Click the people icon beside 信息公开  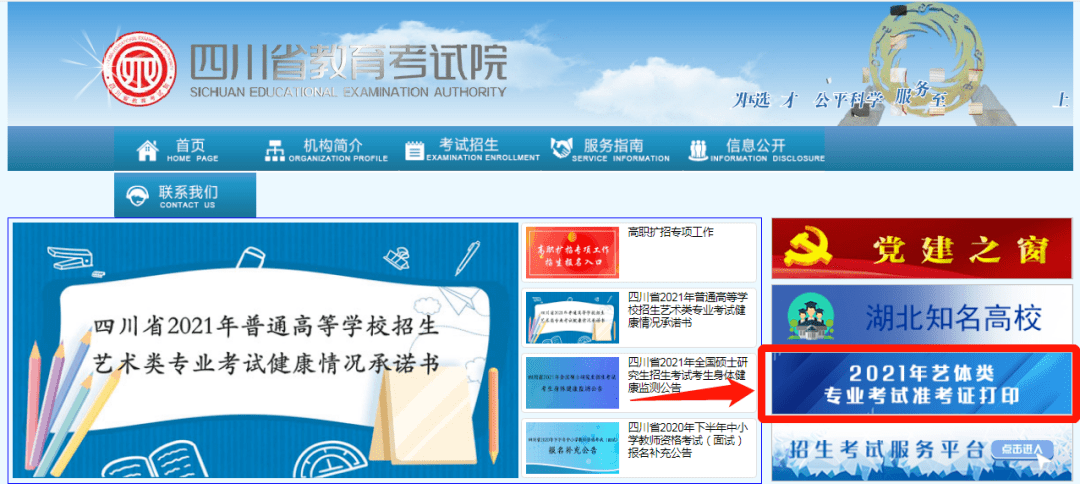click(x=698, y=149)
